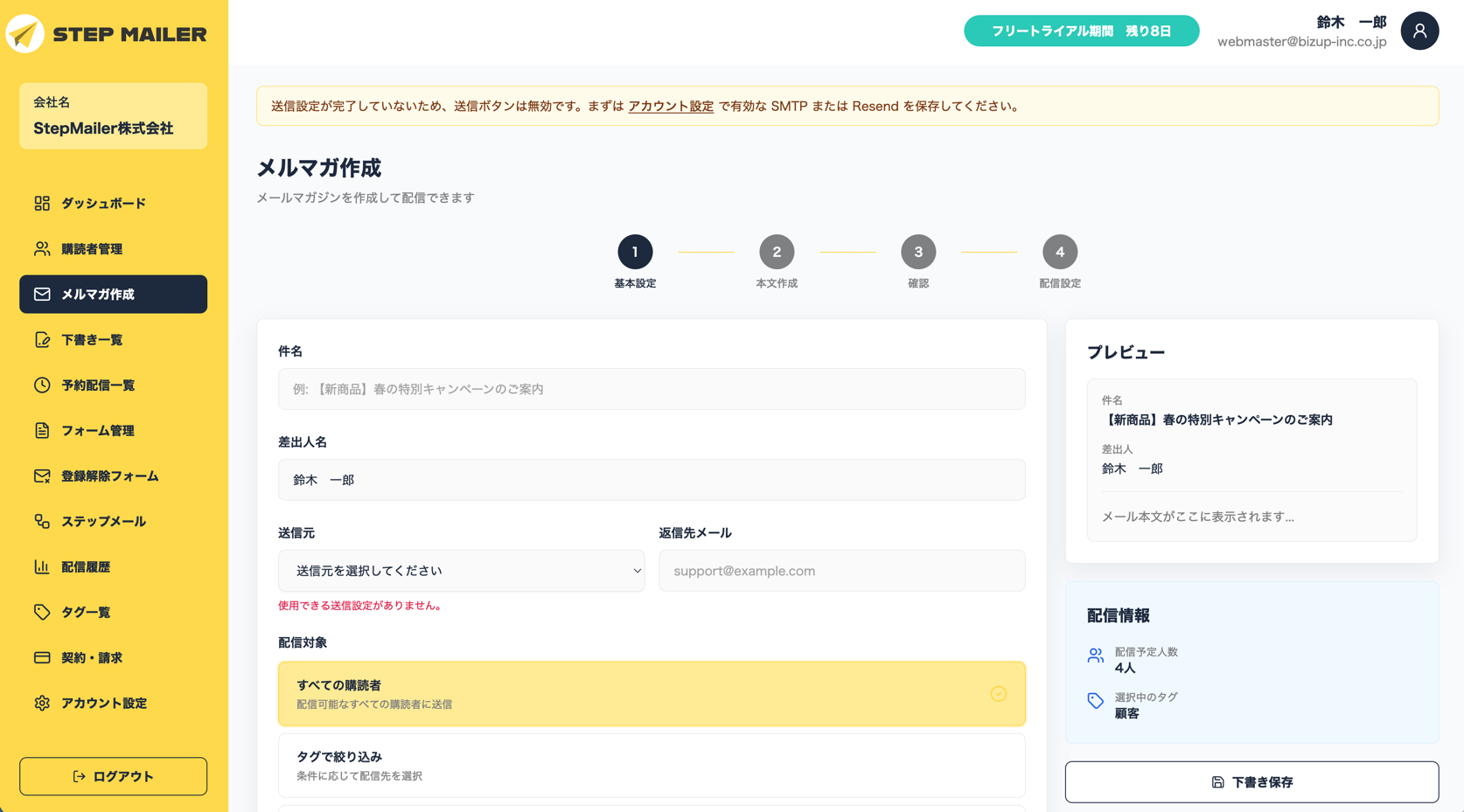Click the メルマガ作成 envelope icon
This screenshot has height=812, width=1464.
[x=42, y=295]
